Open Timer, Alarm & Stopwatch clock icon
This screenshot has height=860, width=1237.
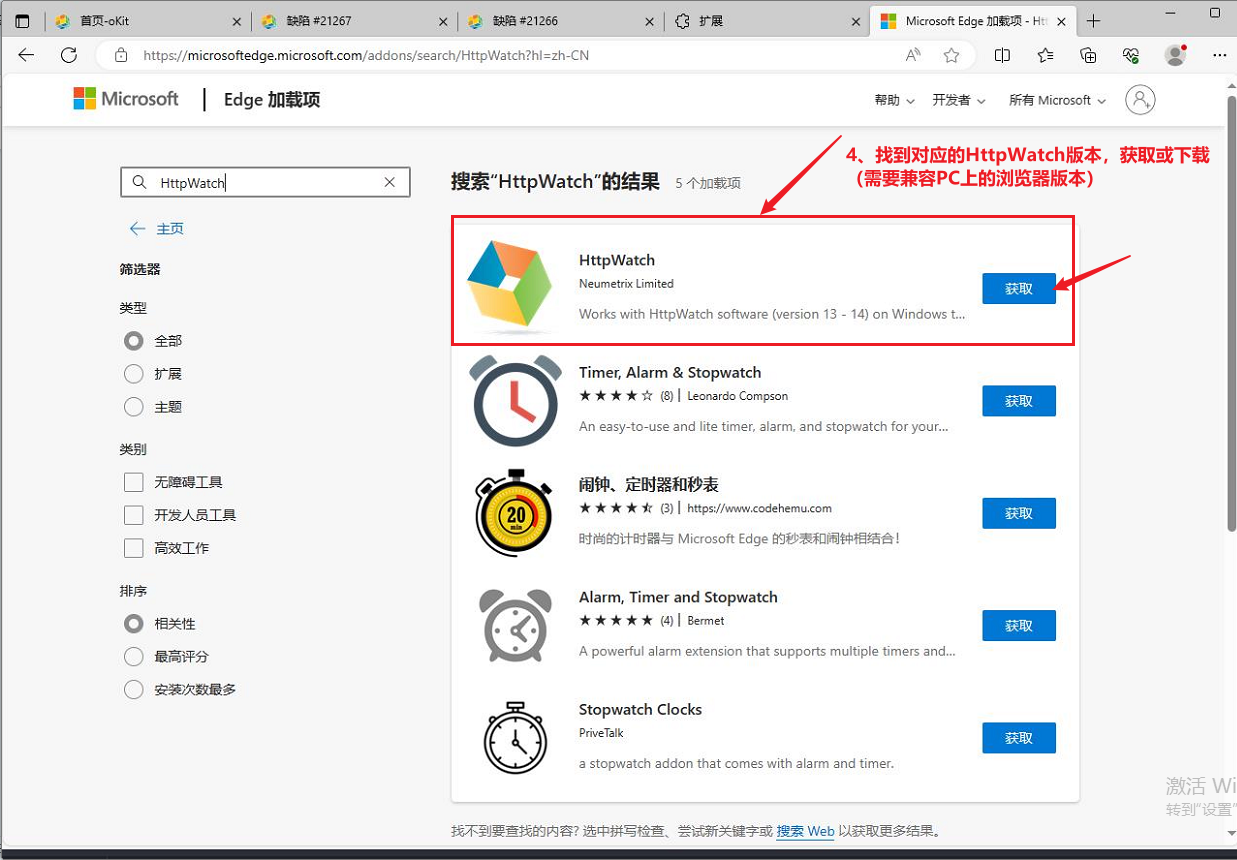point(516,400)
